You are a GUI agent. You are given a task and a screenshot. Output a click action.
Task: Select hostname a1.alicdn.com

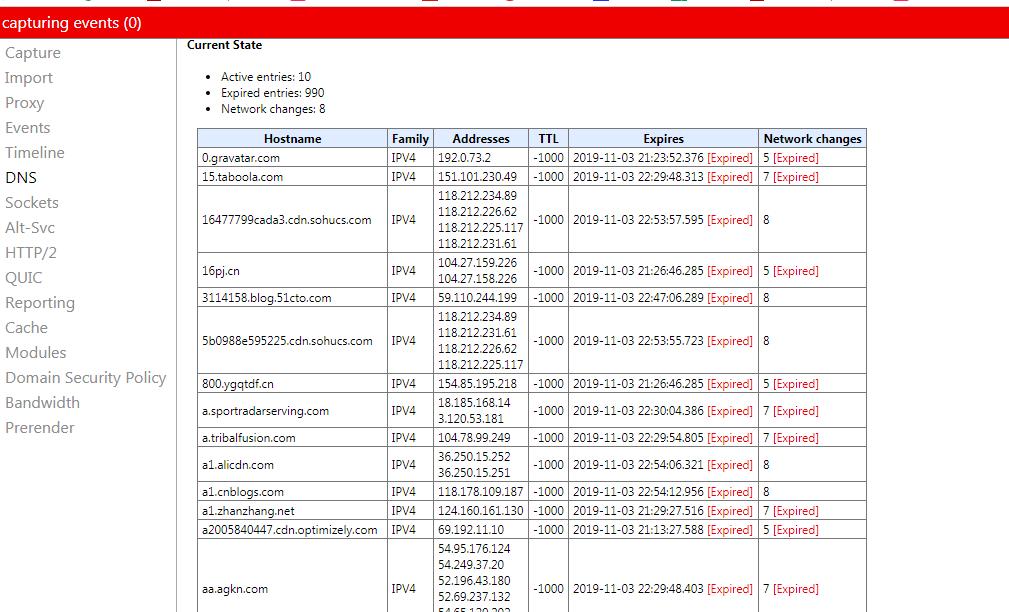(237, 465)
